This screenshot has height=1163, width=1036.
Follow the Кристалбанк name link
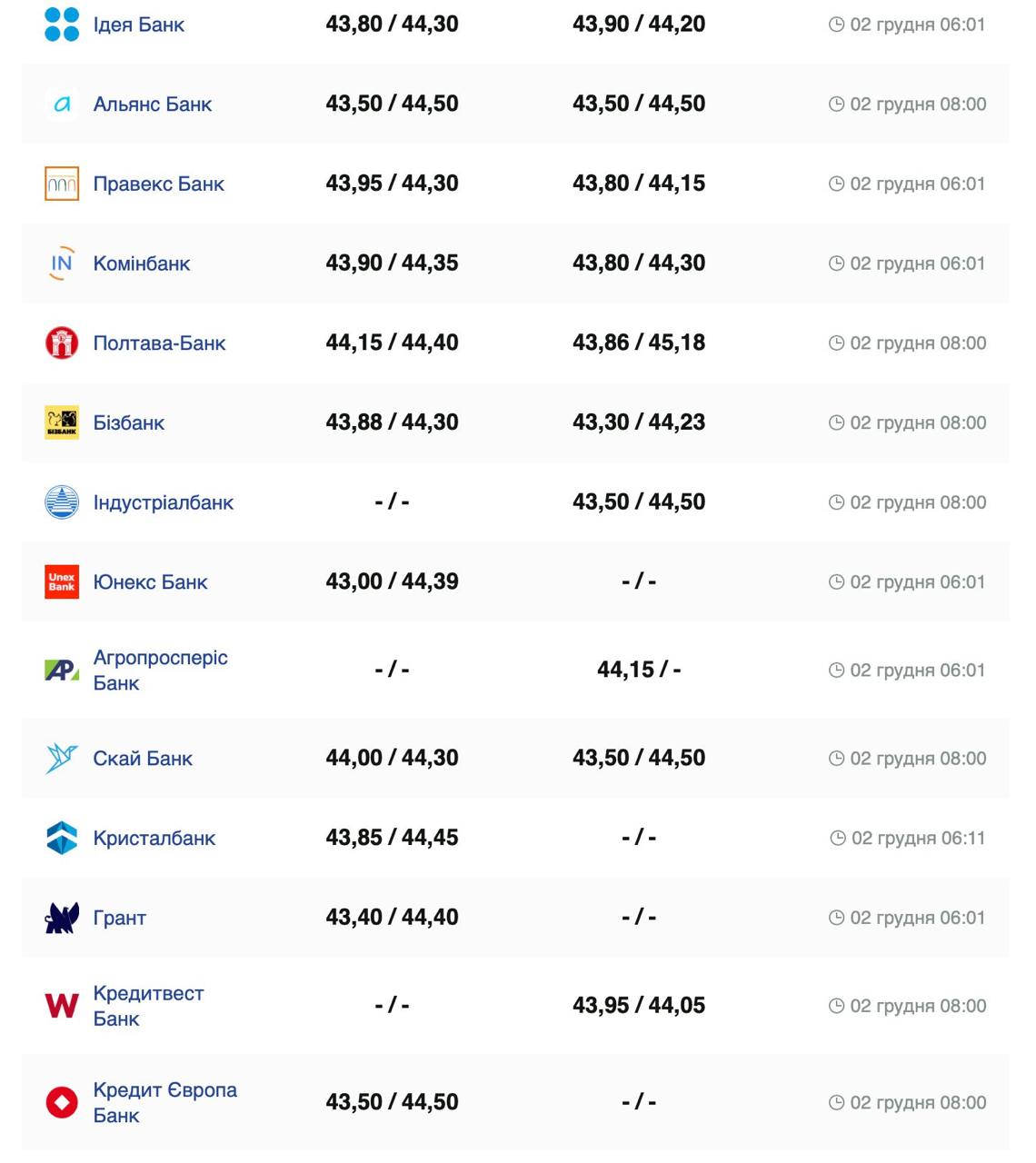point(154,839)
